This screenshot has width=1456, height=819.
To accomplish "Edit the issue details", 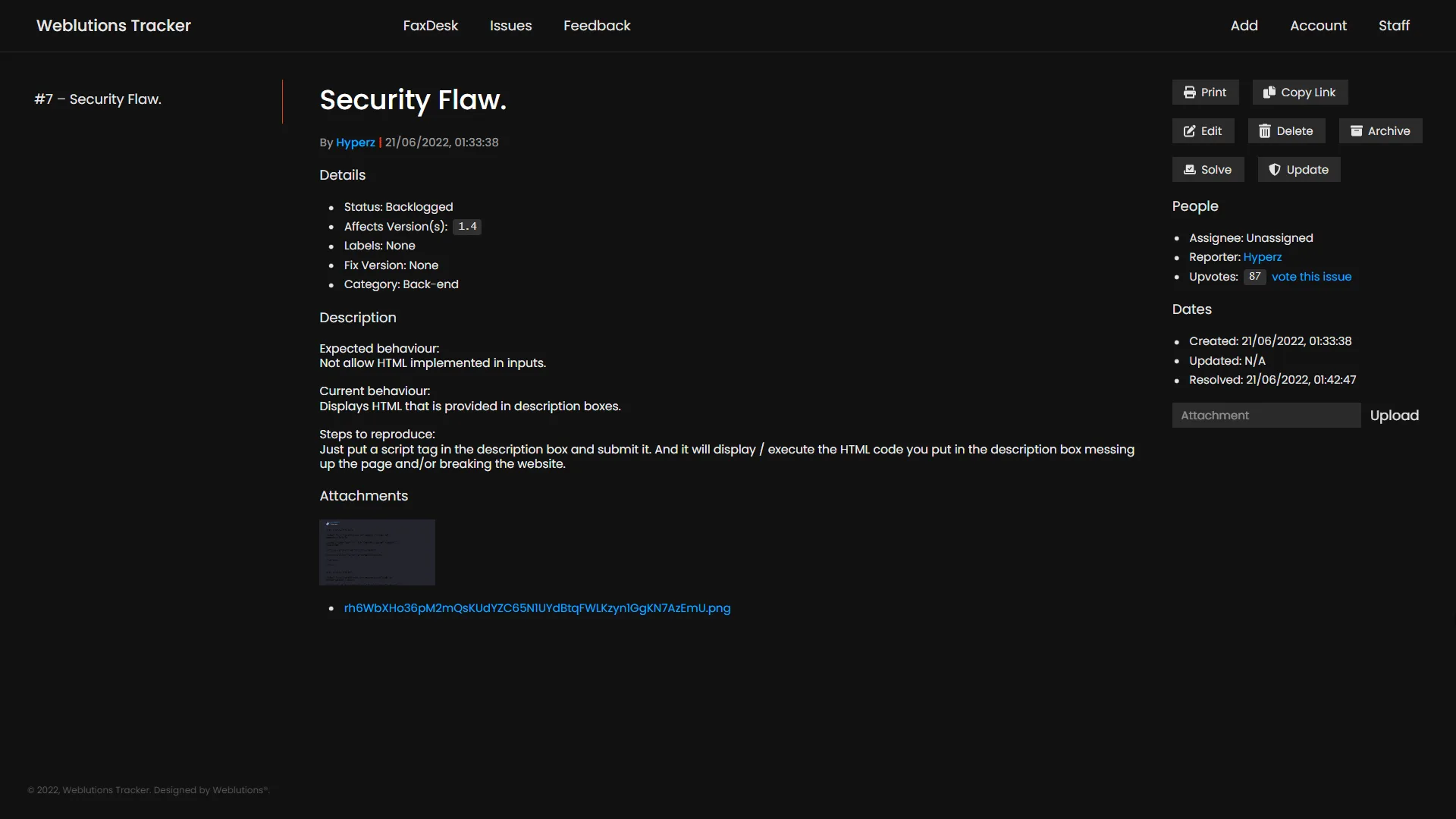I will (1203, 130).
